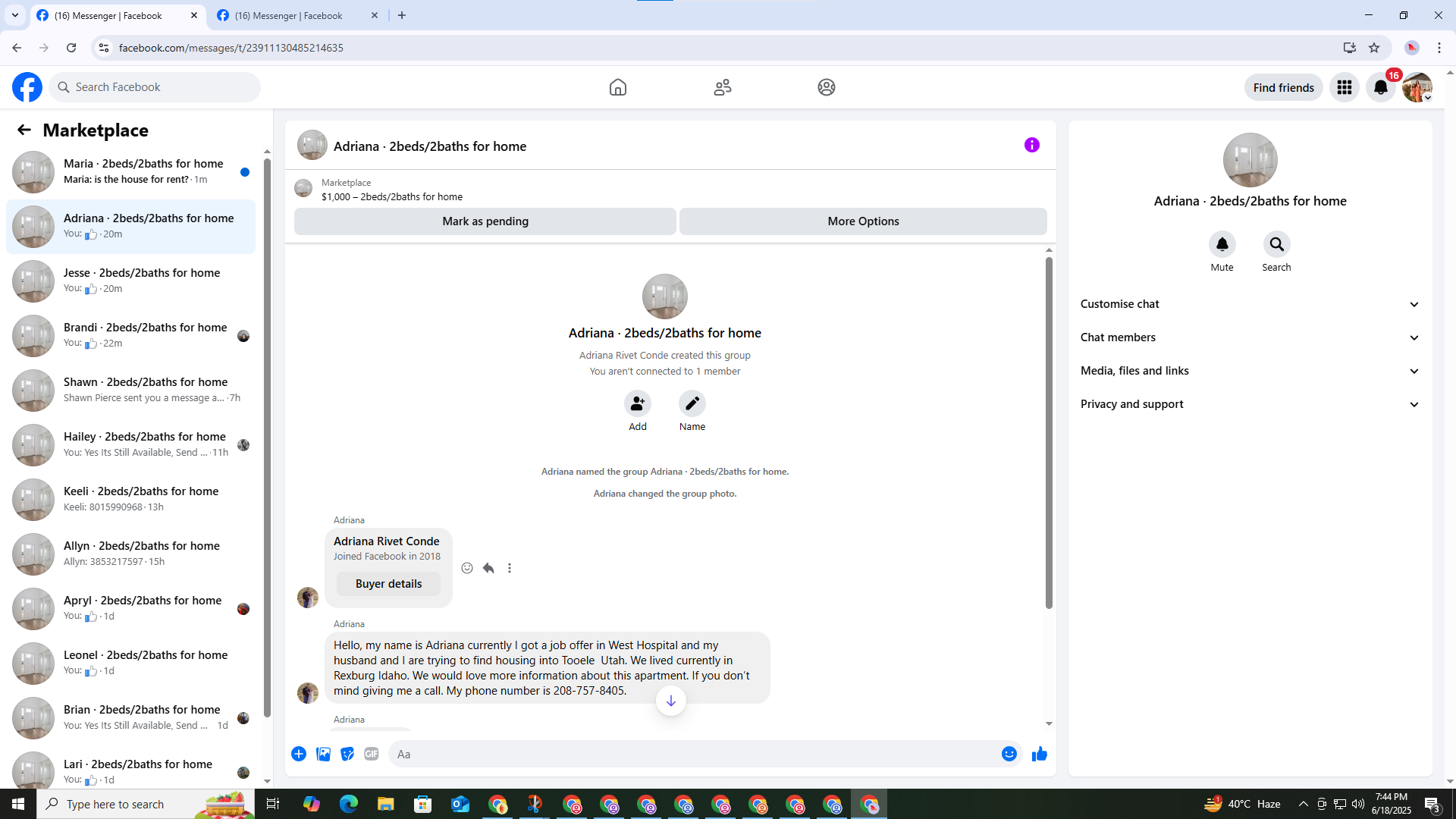Show hidden system tray icons
This screenshot has width=1456, height=819.
(1304, 804)
